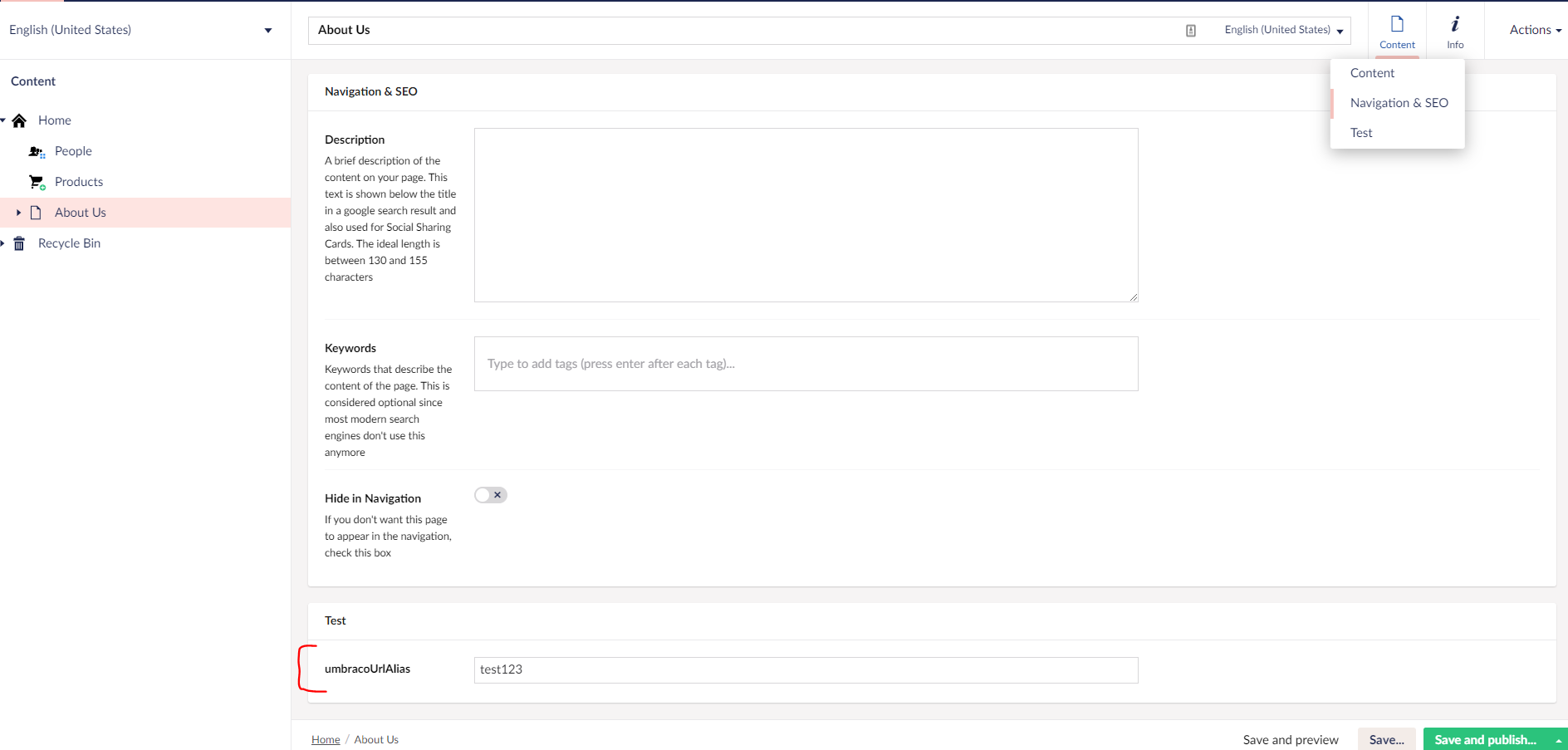
Task: Click the x on the Hide in Navigation switch
Action: tap(498, 494)
